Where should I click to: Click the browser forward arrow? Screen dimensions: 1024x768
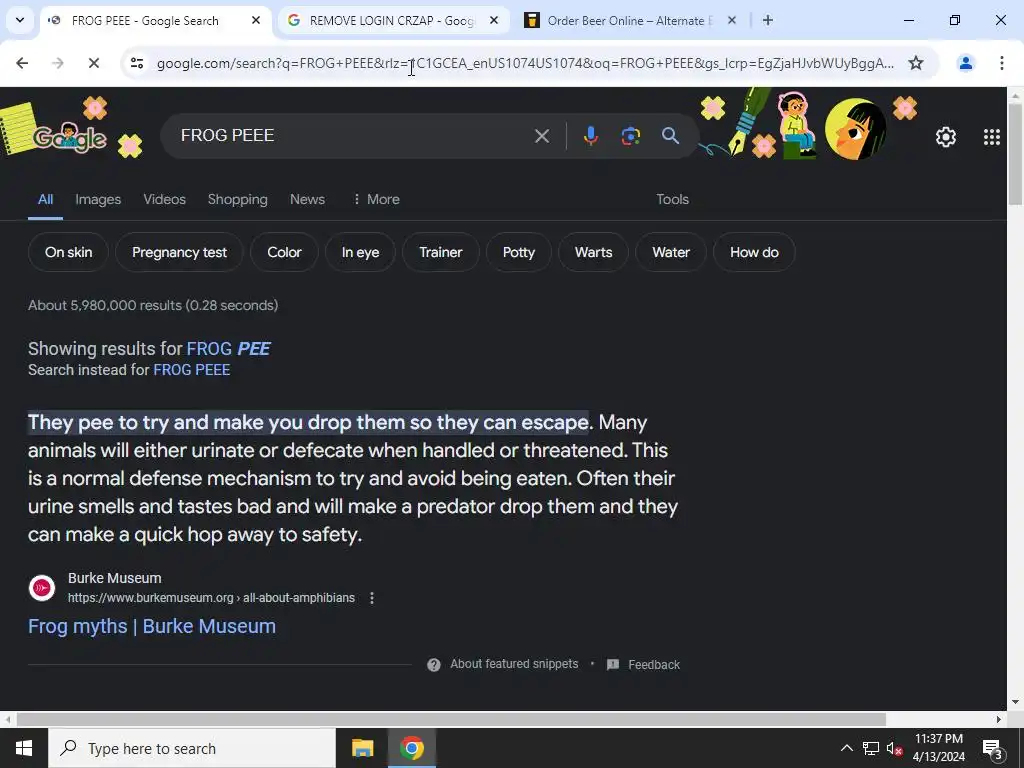point(57,63)
